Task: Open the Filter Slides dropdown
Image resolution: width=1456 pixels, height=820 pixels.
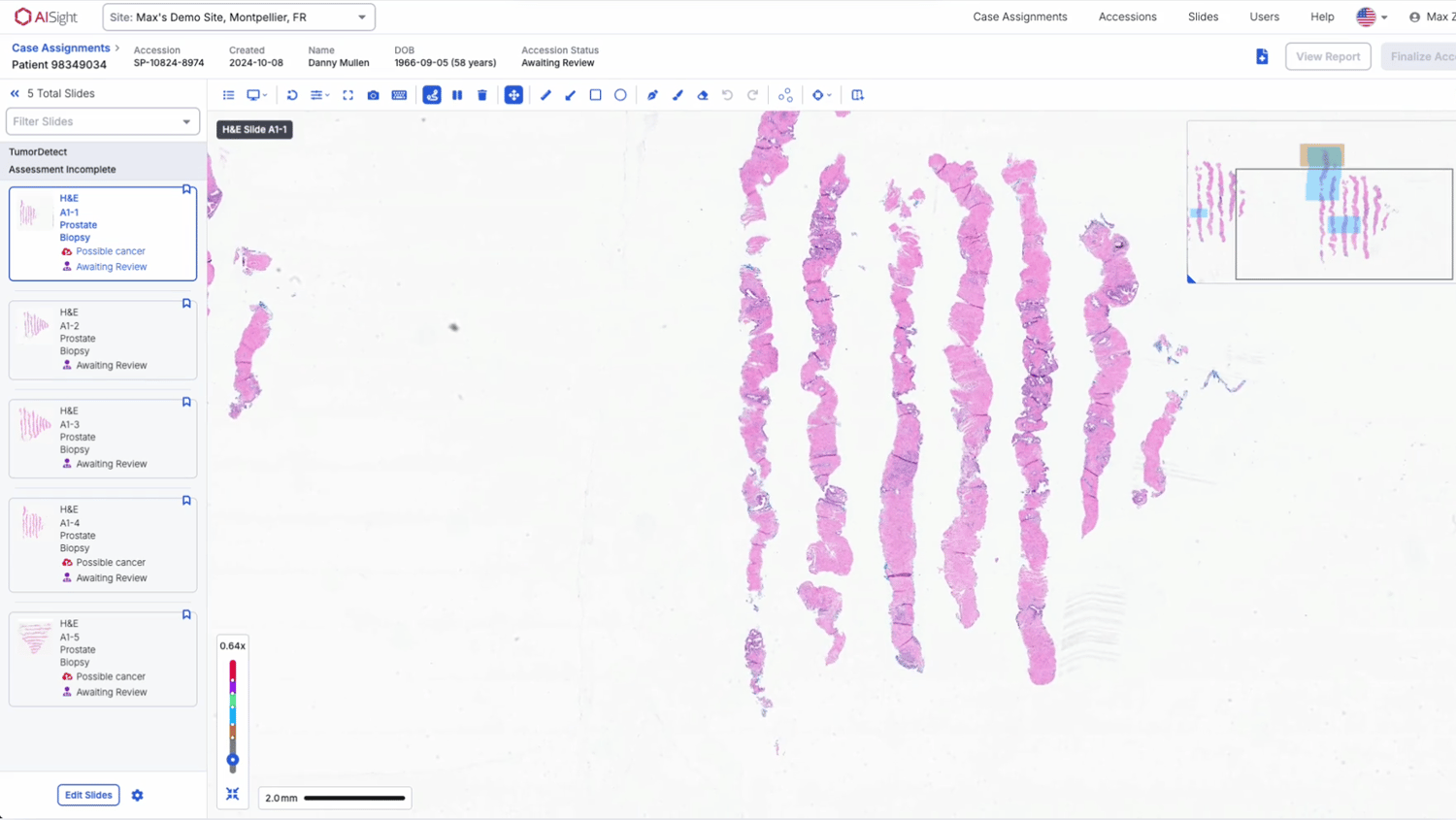Action: point(102,121)
